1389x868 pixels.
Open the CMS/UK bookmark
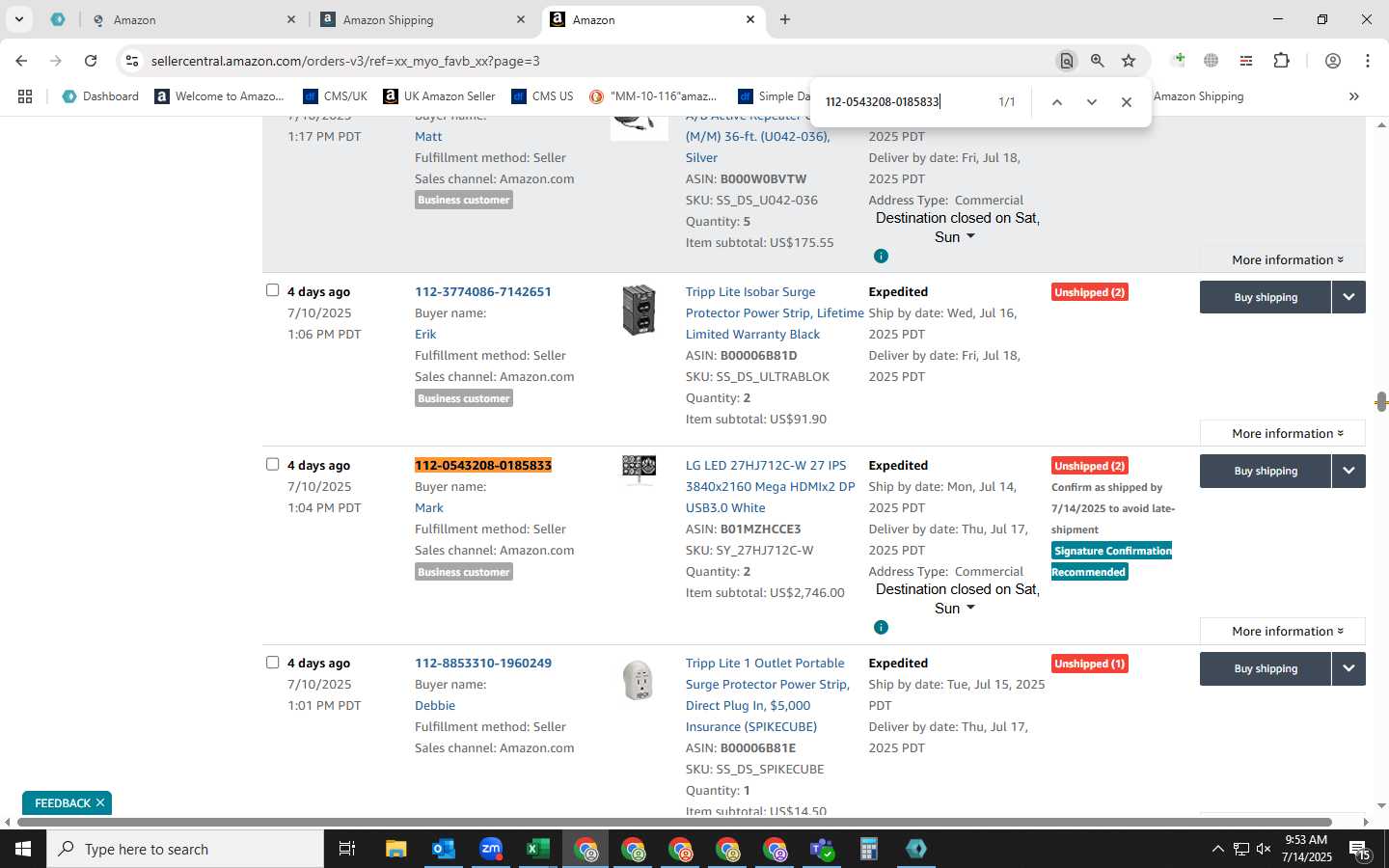click(335, 96)
